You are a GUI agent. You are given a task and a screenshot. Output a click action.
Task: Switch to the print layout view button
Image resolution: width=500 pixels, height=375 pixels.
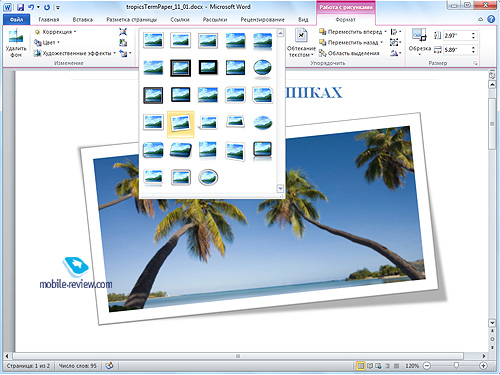click(x=361, y=366)
